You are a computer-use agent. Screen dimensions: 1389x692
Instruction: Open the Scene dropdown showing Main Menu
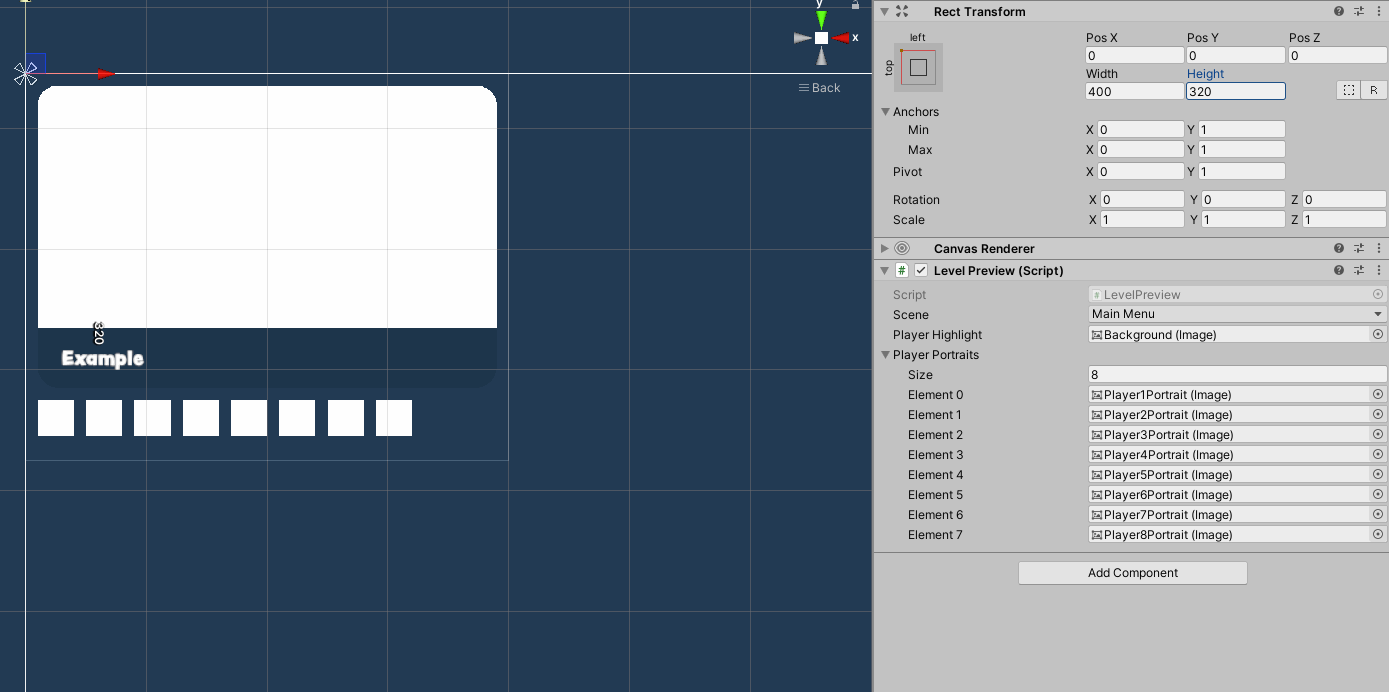coord(1237,314)
